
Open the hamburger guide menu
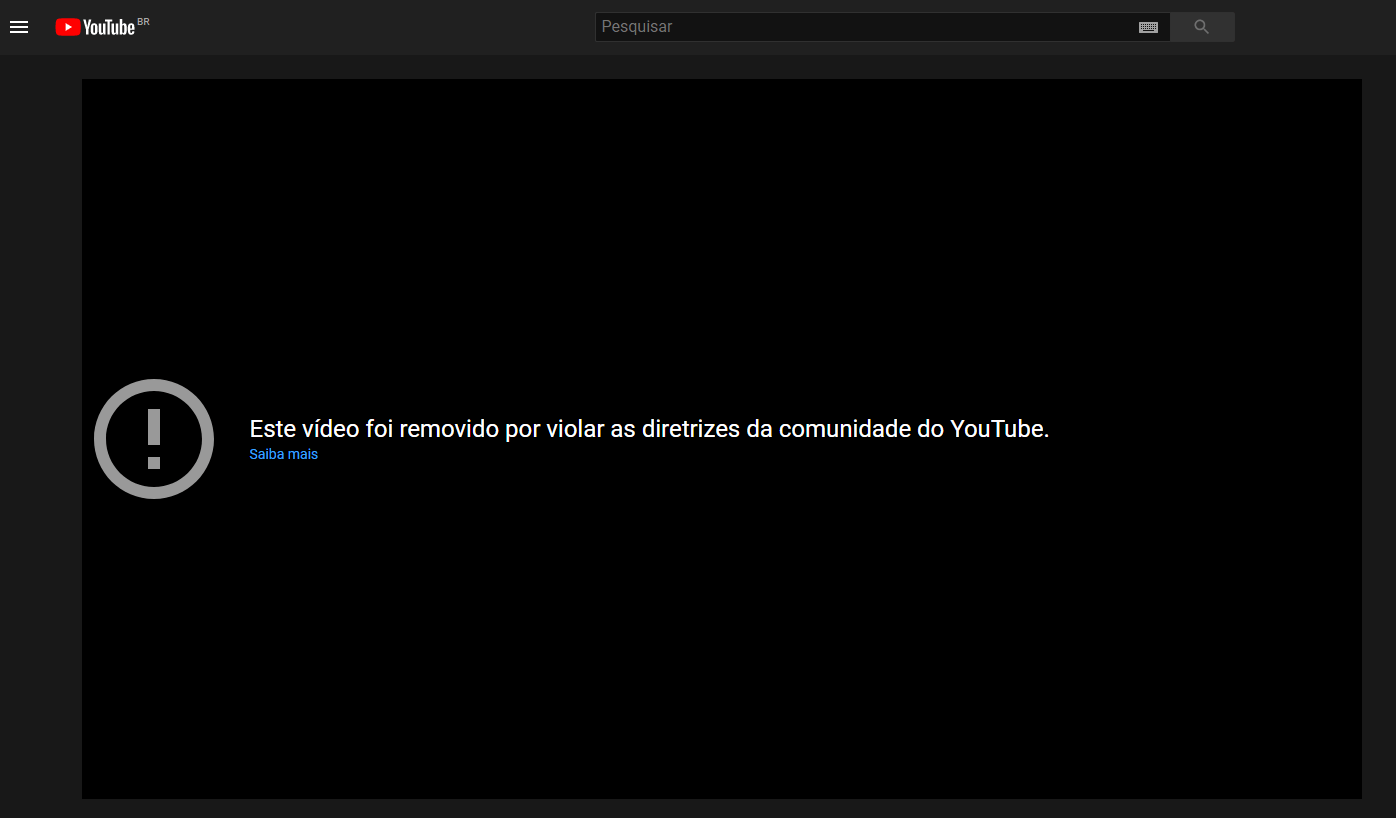tap(19, 27)
